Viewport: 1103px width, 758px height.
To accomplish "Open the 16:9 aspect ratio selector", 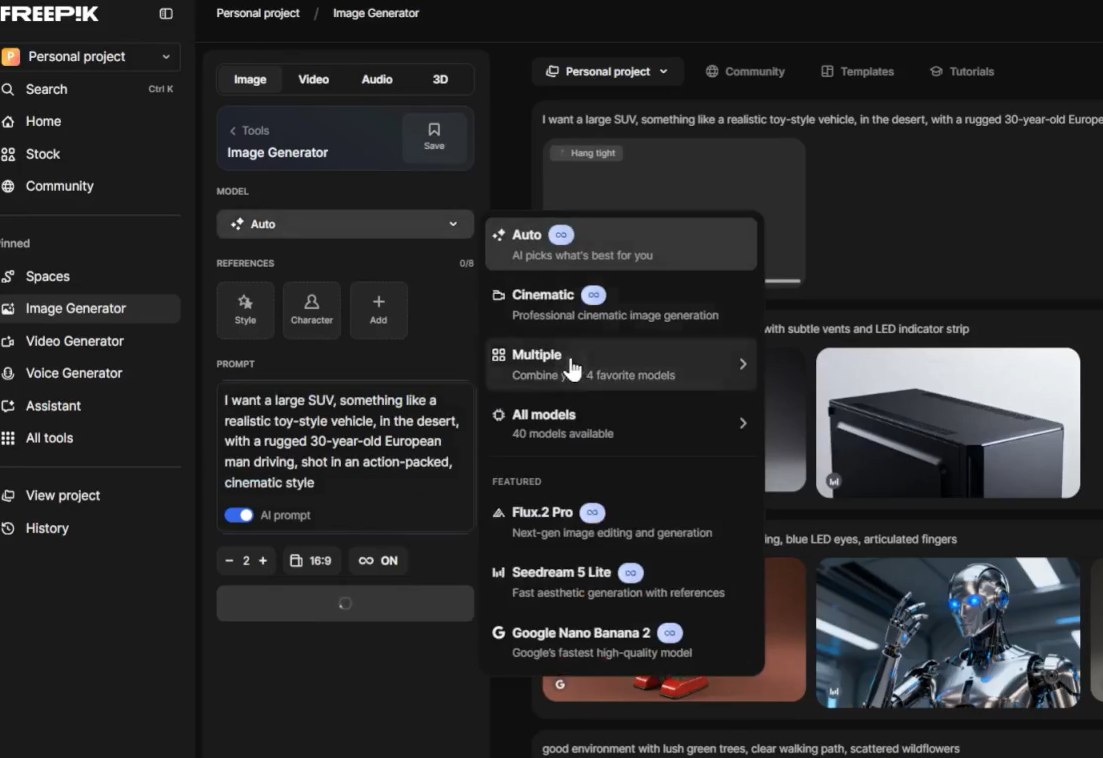I will click(310, 561).
